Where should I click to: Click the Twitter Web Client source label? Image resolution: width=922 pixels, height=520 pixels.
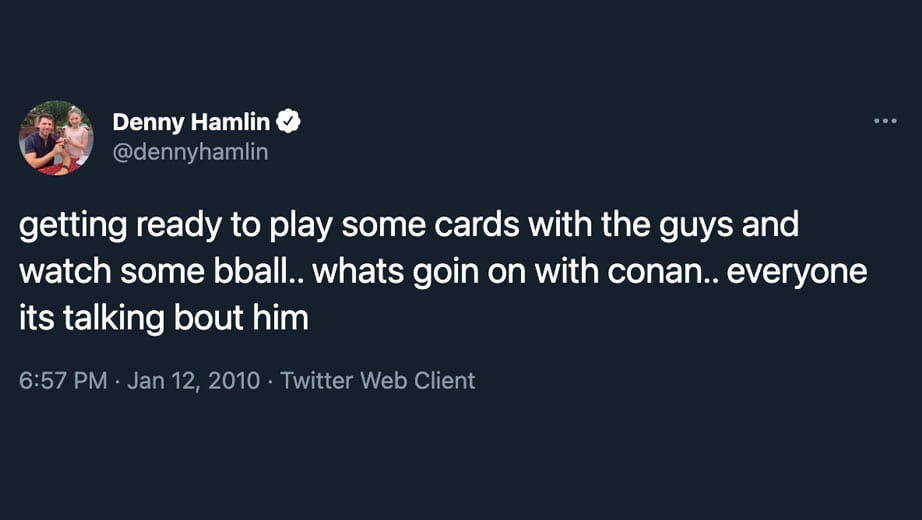(378, 380)
